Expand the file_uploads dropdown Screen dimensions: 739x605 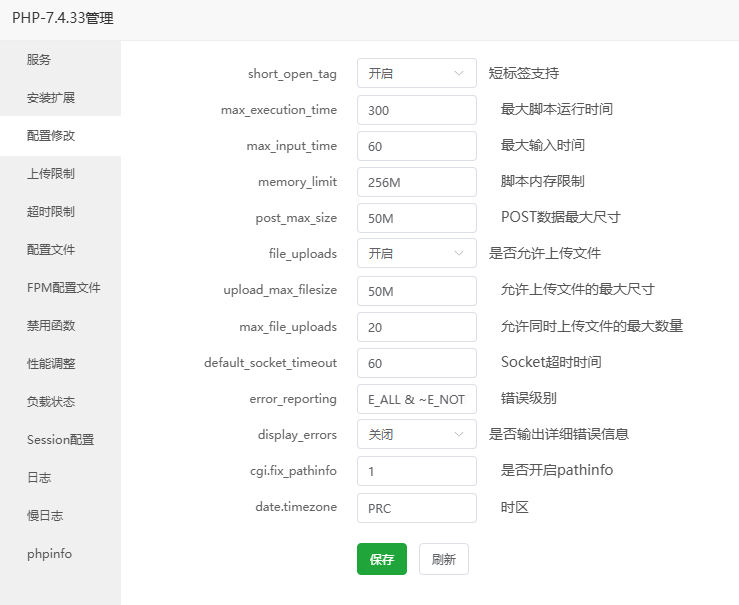click(416, 253)
